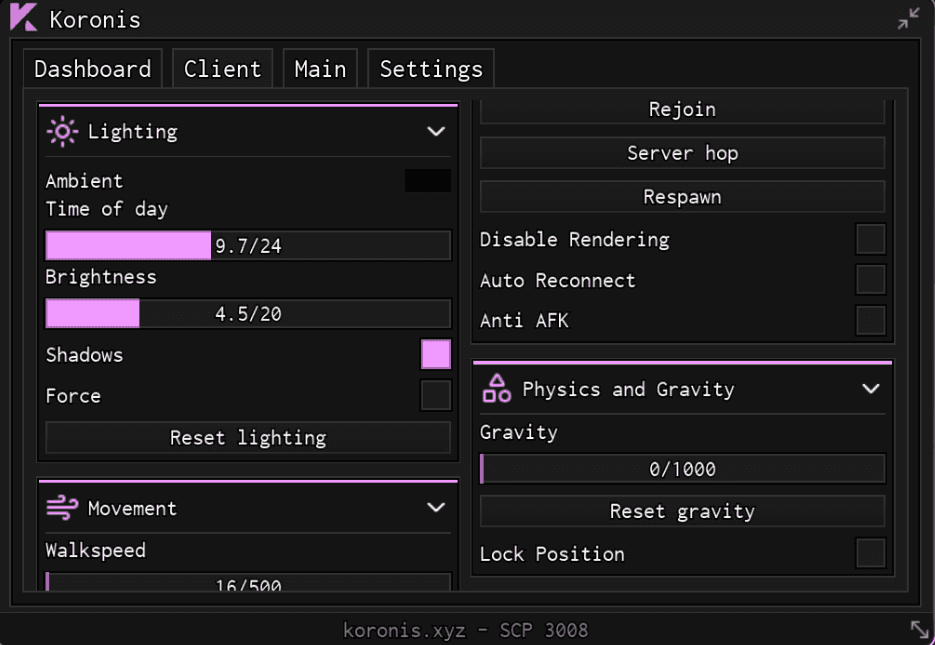Collapse the Physics and Gravity section
Viewport: 935px width, 645px height.
pos(872,388)
